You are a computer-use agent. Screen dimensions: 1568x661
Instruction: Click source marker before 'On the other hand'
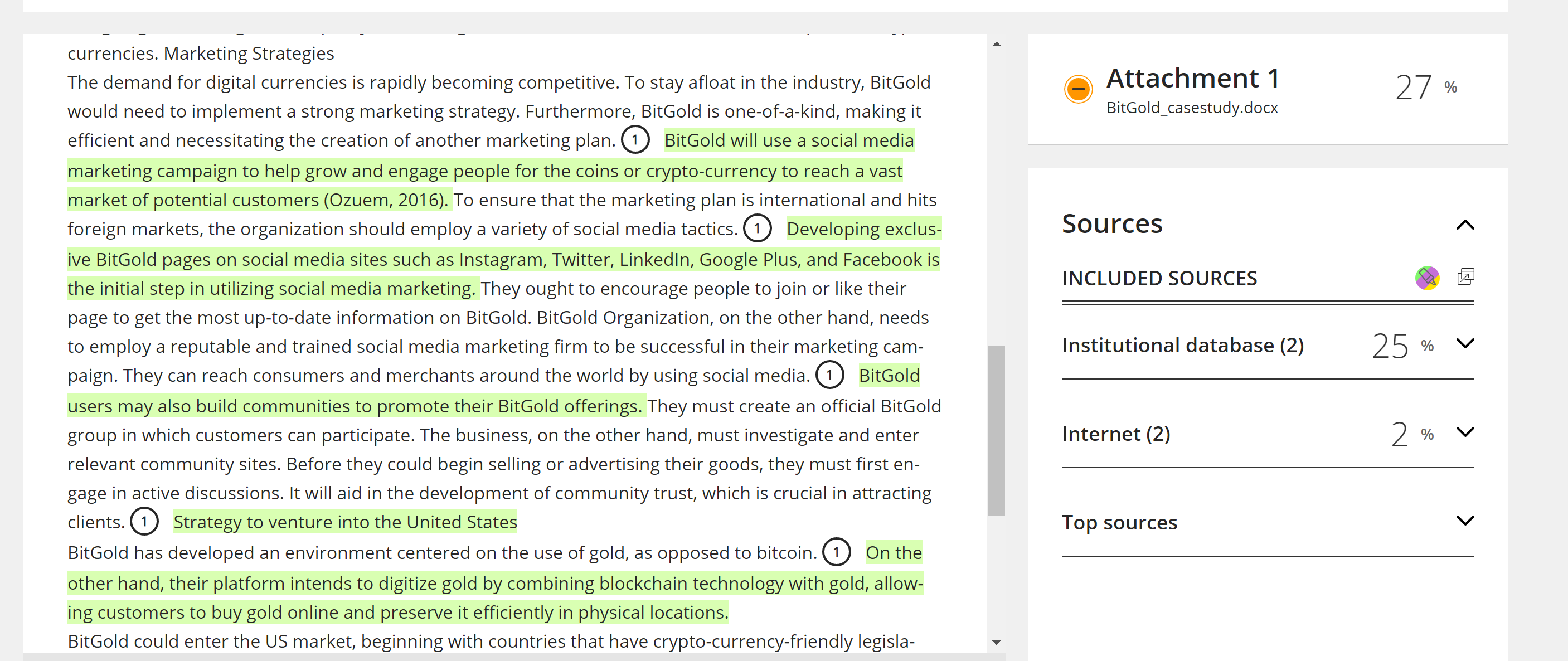(836, 552)
